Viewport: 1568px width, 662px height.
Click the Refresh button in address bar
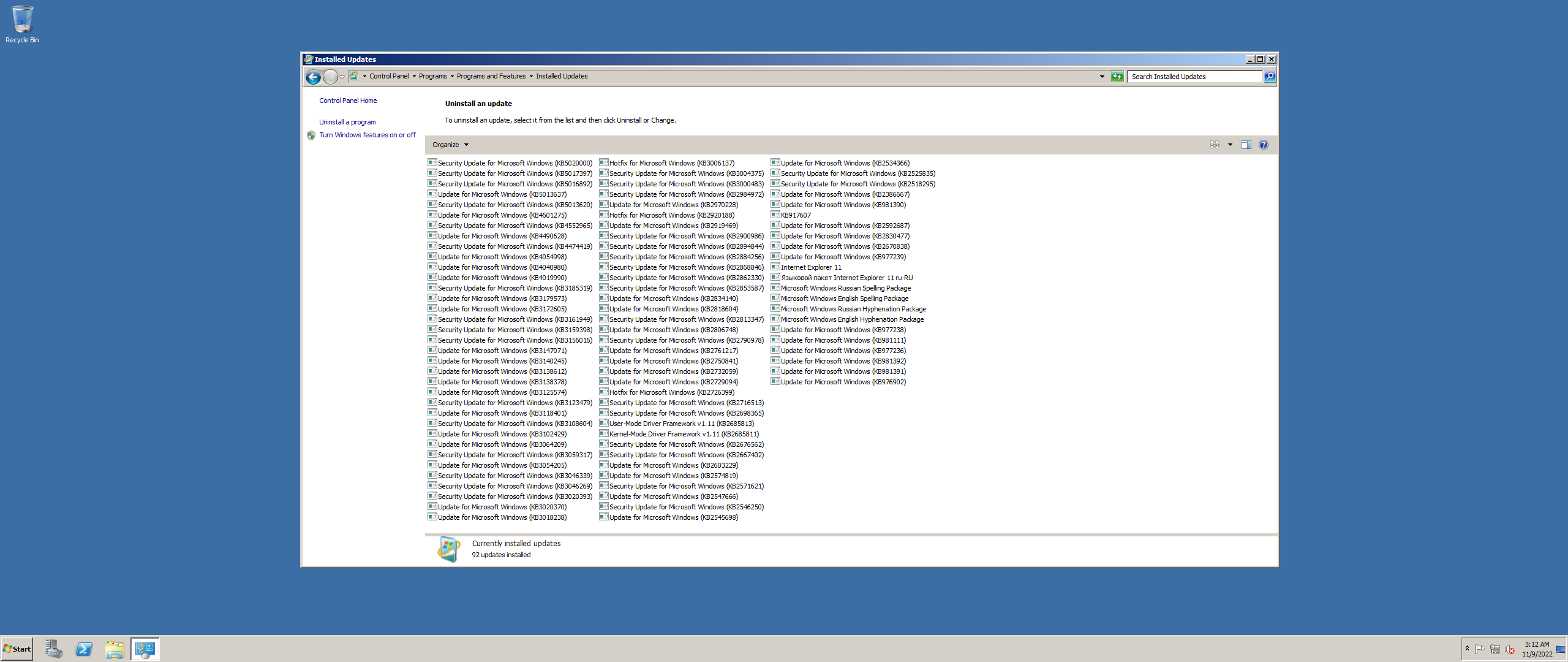1117,77
